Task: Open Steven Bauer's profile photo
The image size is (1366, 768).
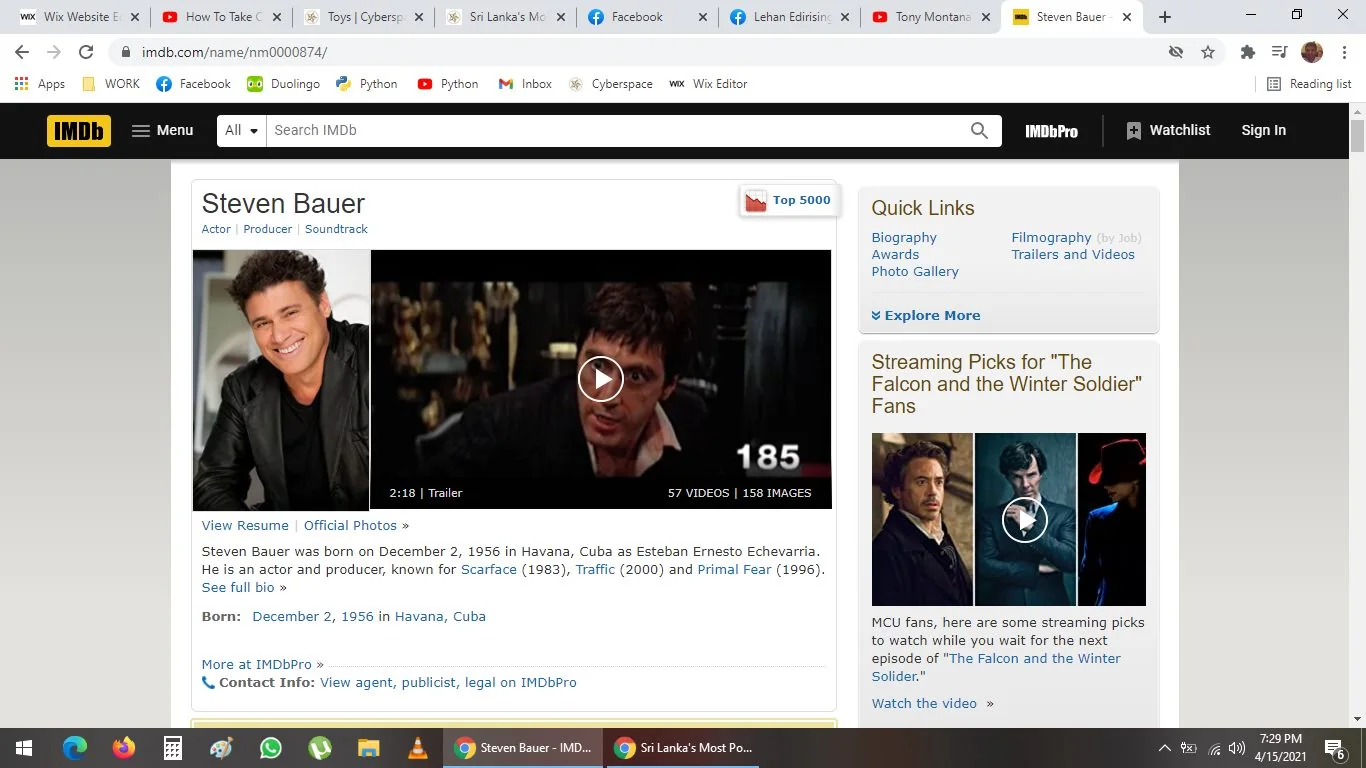Action: [x=281, y=380]
